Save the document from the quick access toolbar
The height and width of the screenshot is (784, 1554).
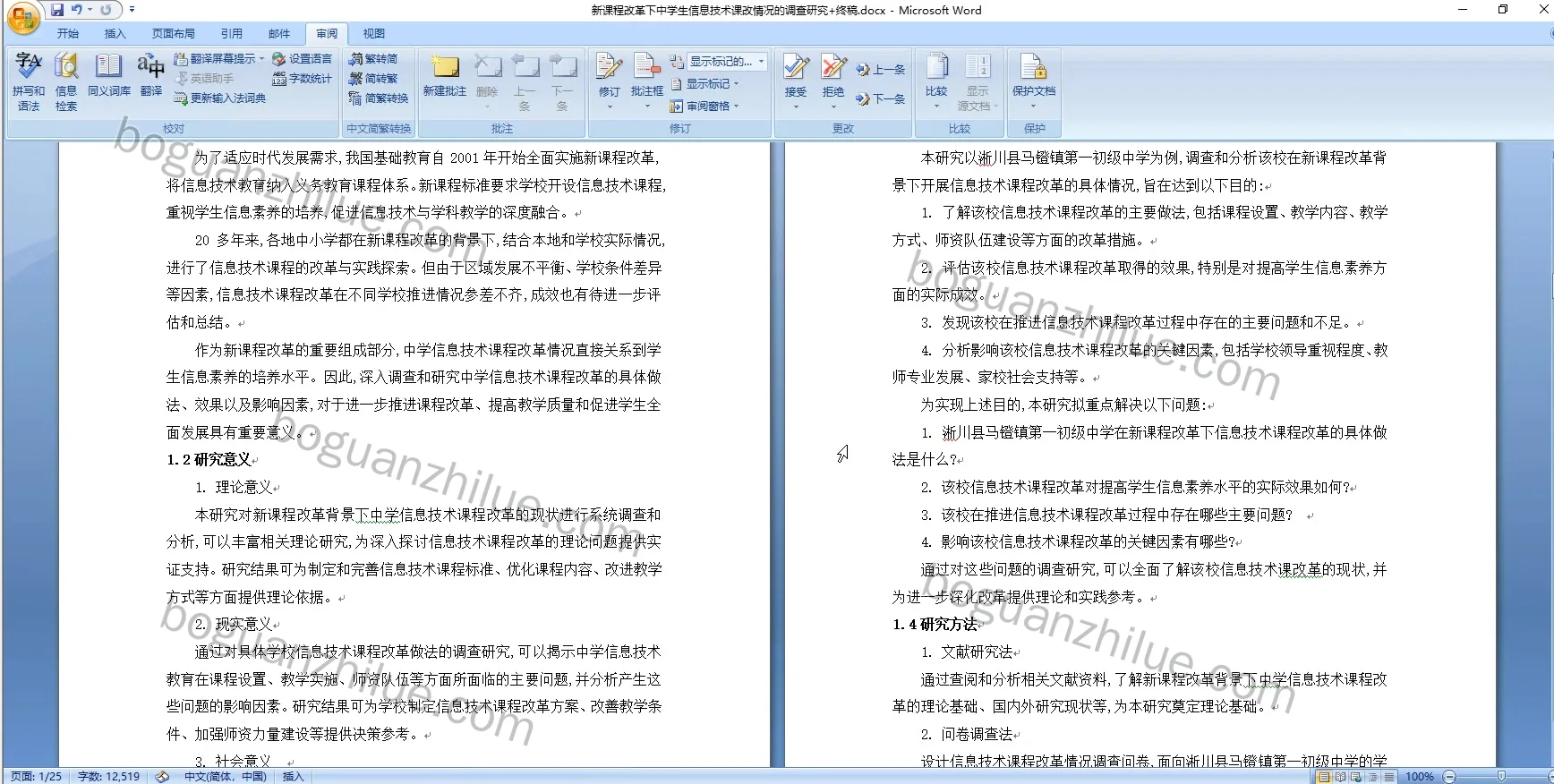coord(57,10)
